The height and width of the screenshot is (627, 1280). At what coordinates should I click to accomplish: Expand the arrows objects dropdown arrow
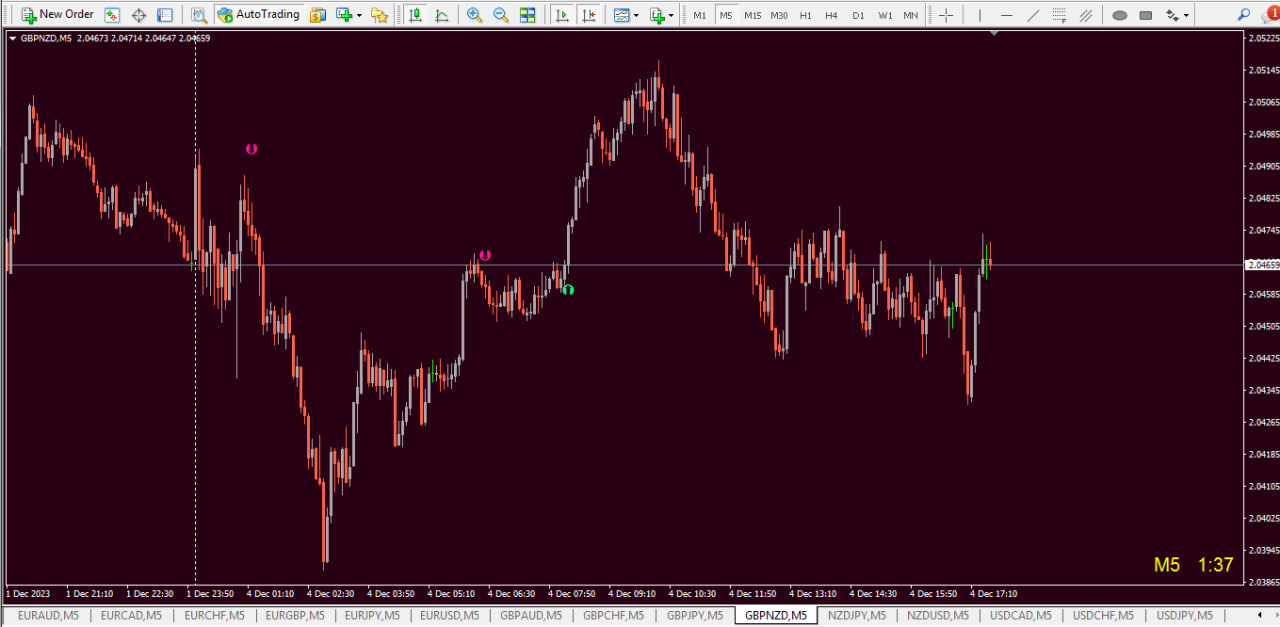coord(1187,16)
